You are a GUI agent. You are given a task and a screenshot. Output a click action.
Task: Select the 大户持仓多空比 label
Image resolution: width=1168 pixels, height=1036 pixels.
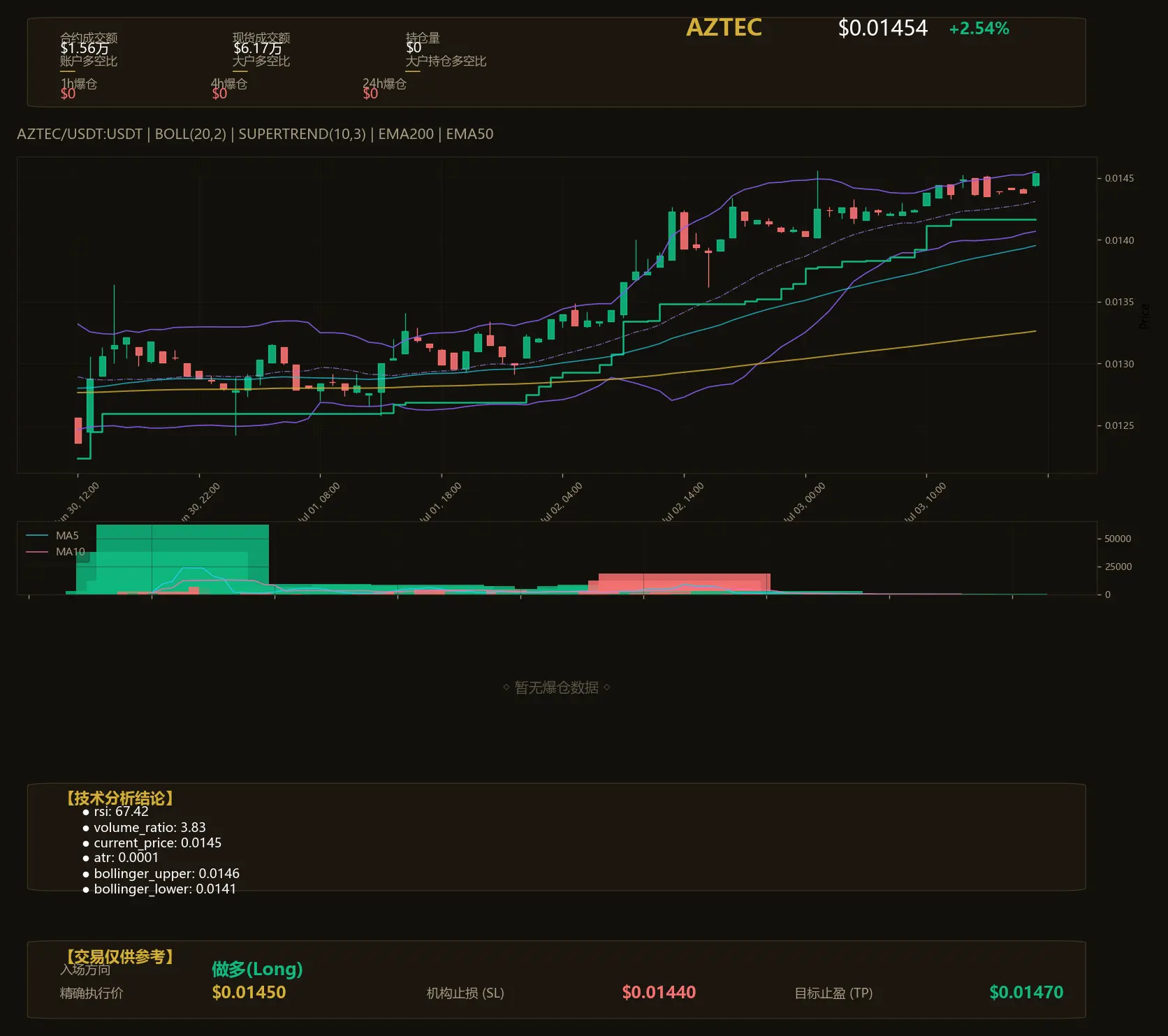(x=446, y=61)
